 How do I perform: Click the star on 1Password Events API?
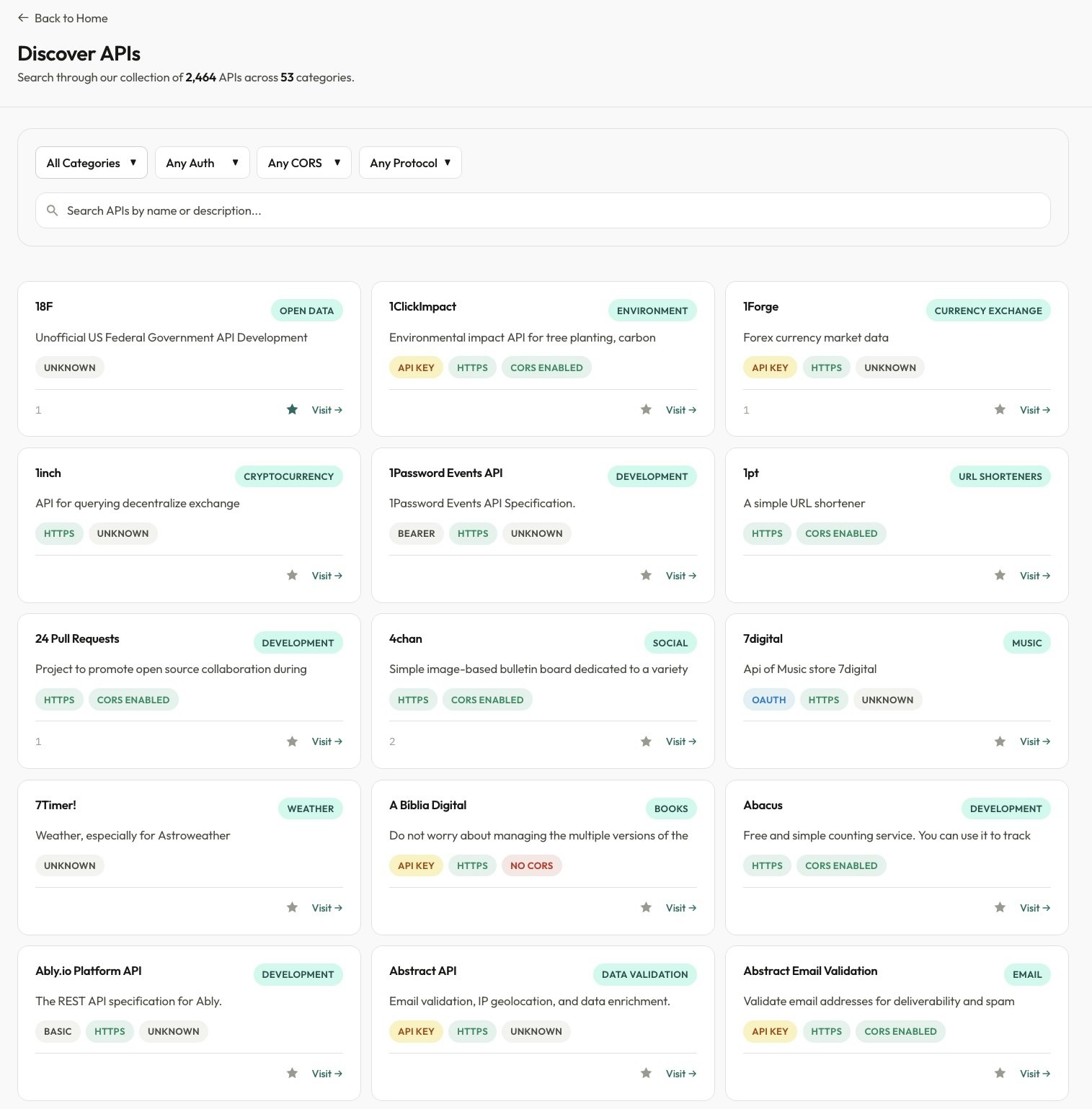click(646, 576)
